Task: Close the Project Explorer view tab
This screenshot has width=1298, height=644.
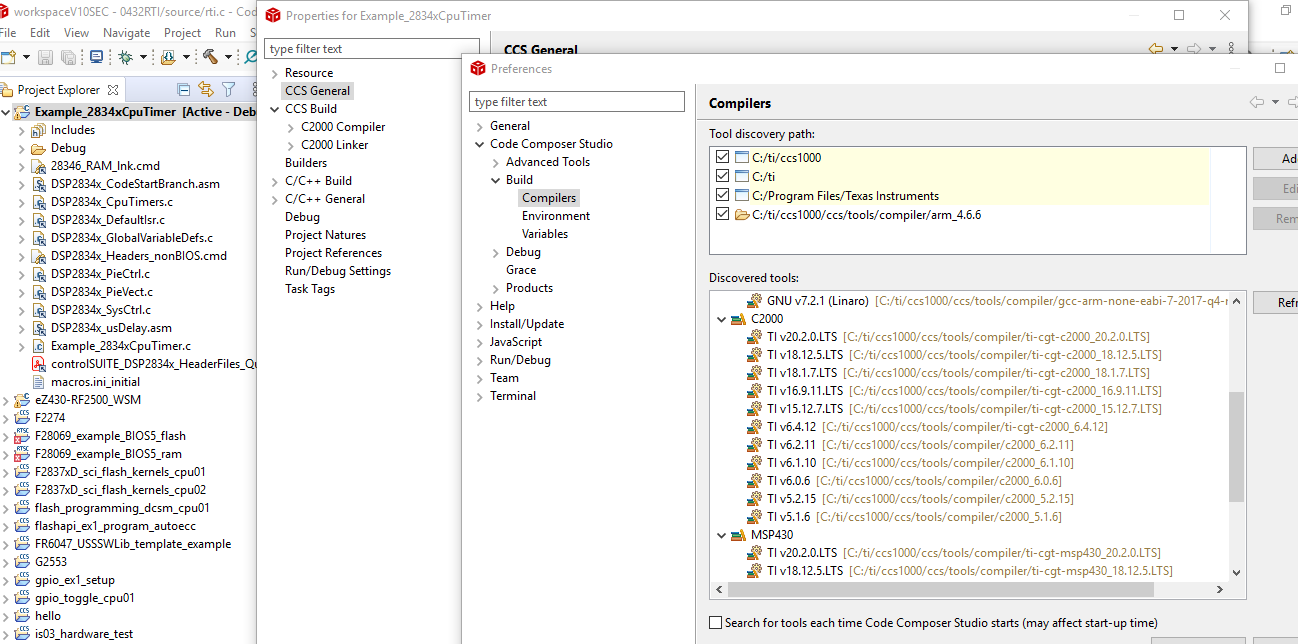Action: click(x=112, y=90)
